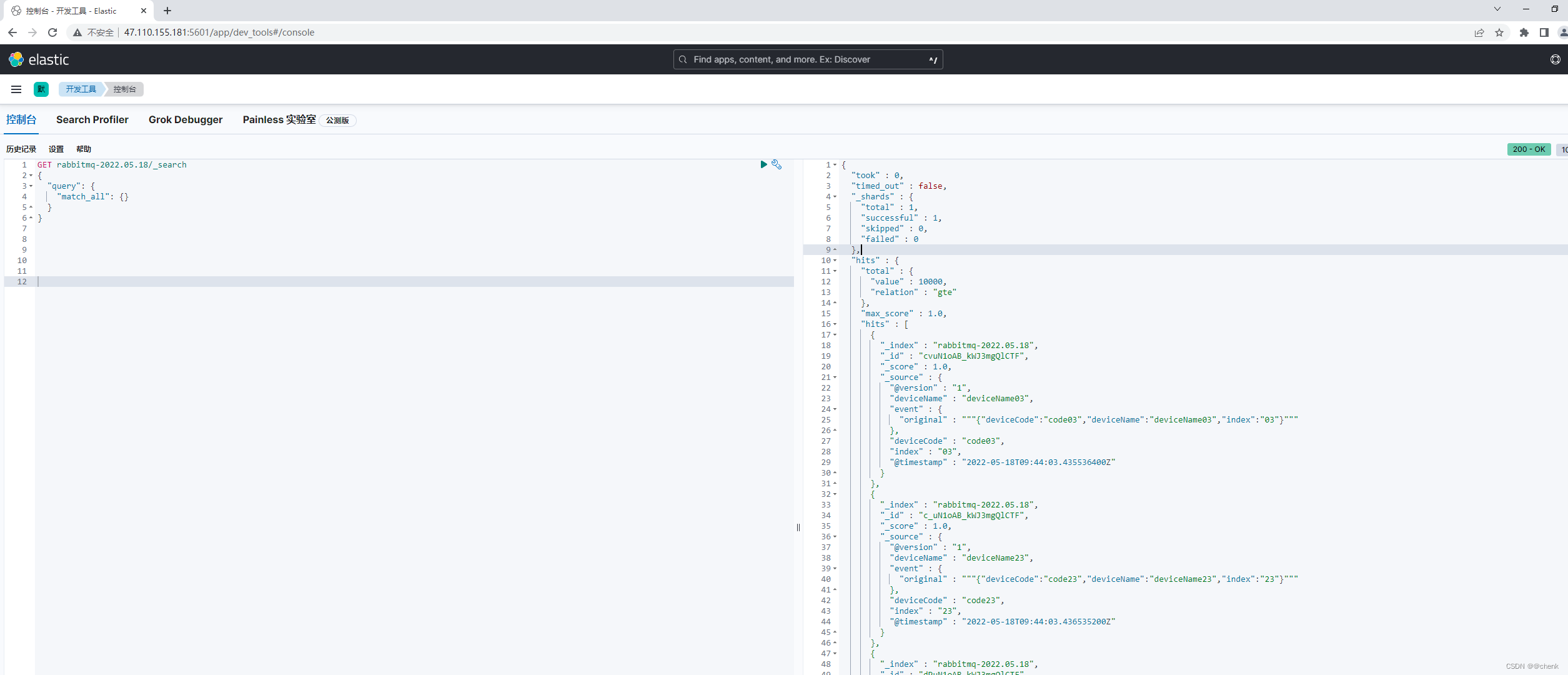This screenshot has height=675, width=1568.
Task: Collapse the "hits" block on response line 10
Action: pyautogui.click(x=835, y=261)
